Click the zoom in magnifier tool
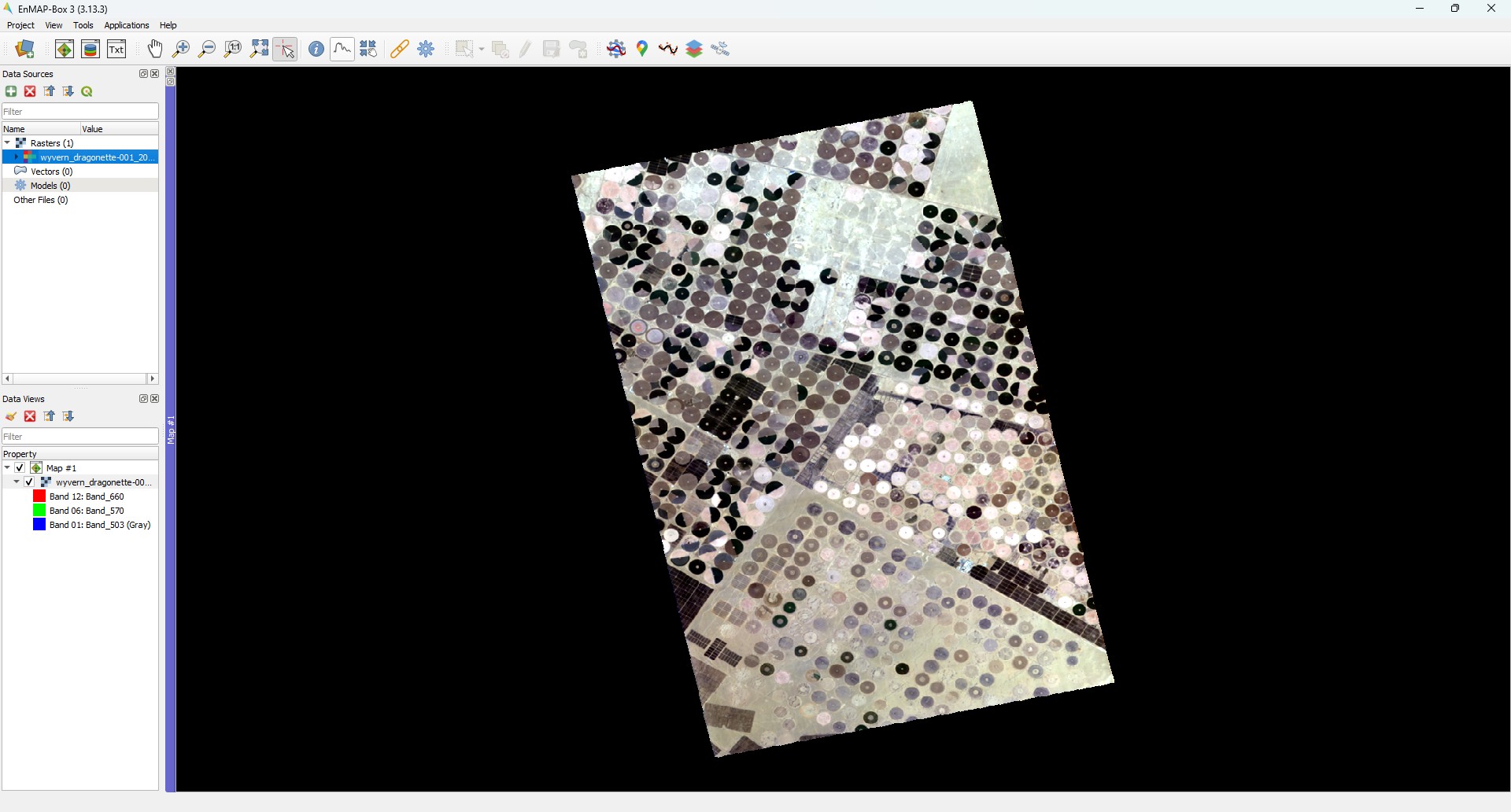The image size is (1511, 812). (x=181, y=49)
